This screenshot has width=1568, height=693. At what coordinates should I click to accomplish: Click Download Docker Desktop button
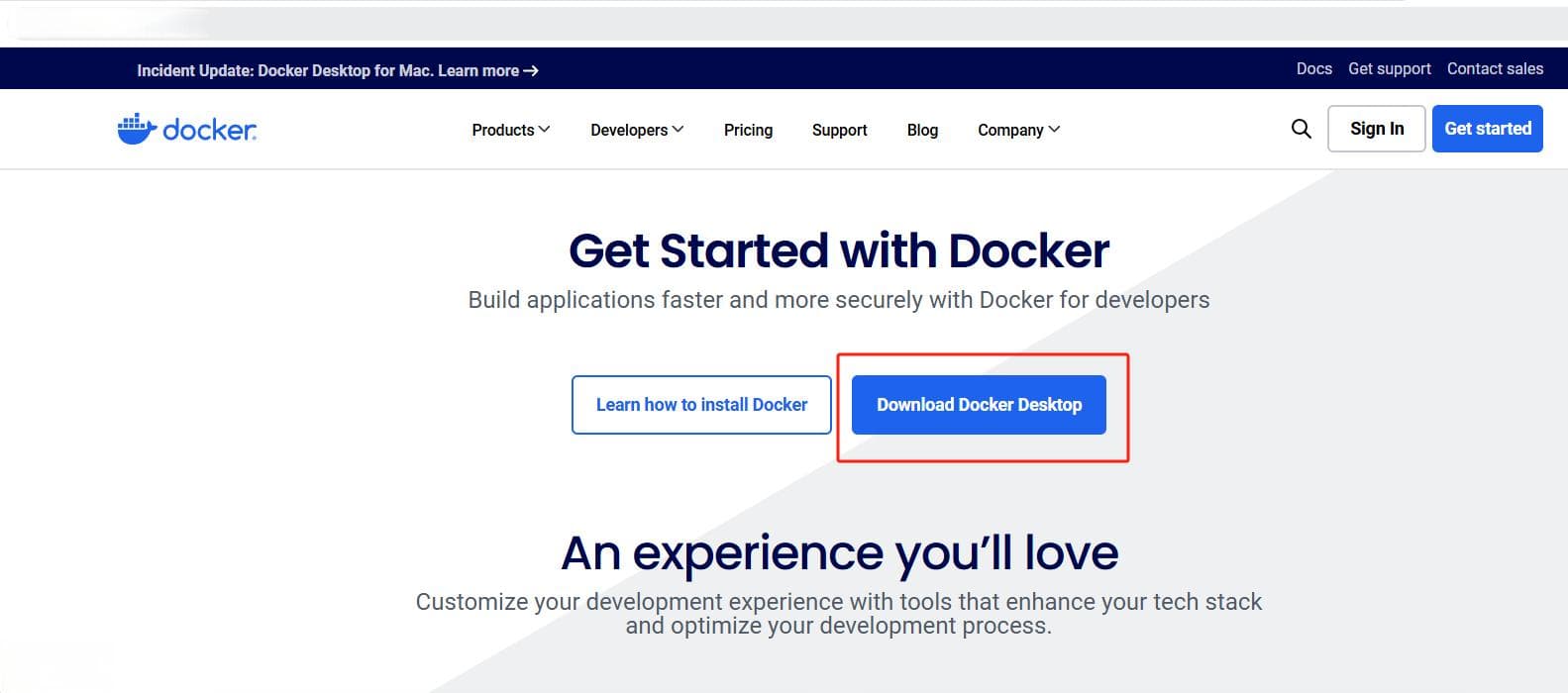pos(979,405)
